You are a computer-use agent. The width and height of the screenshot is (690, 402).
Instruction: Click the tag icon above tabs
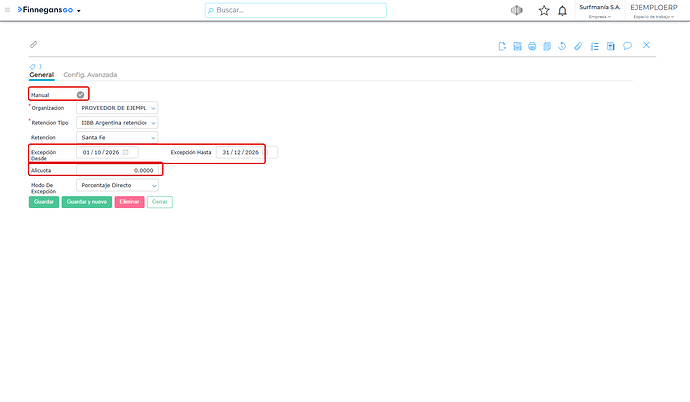coord(32,66)
